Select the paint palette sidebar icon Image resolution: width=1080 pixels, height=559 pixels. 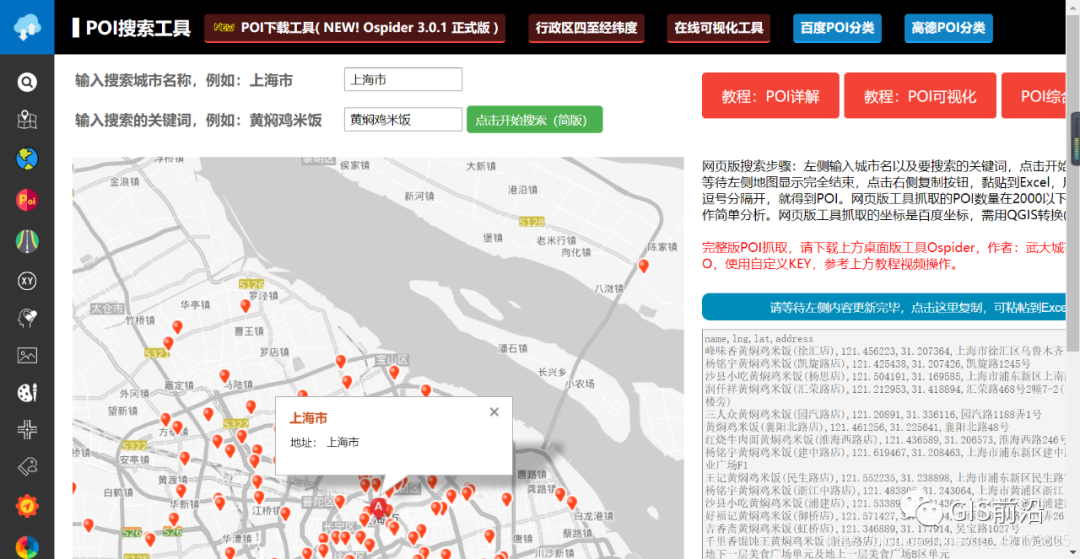click(27, 392)
